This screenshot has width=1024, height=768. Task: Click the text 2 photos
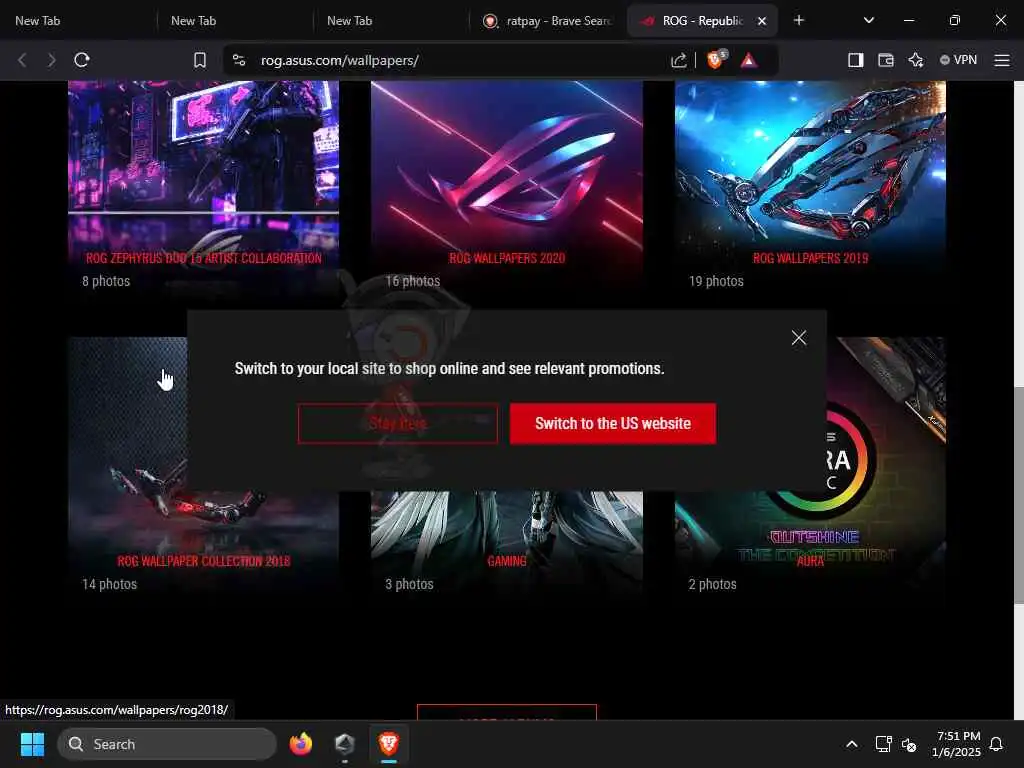coord(712,584)
